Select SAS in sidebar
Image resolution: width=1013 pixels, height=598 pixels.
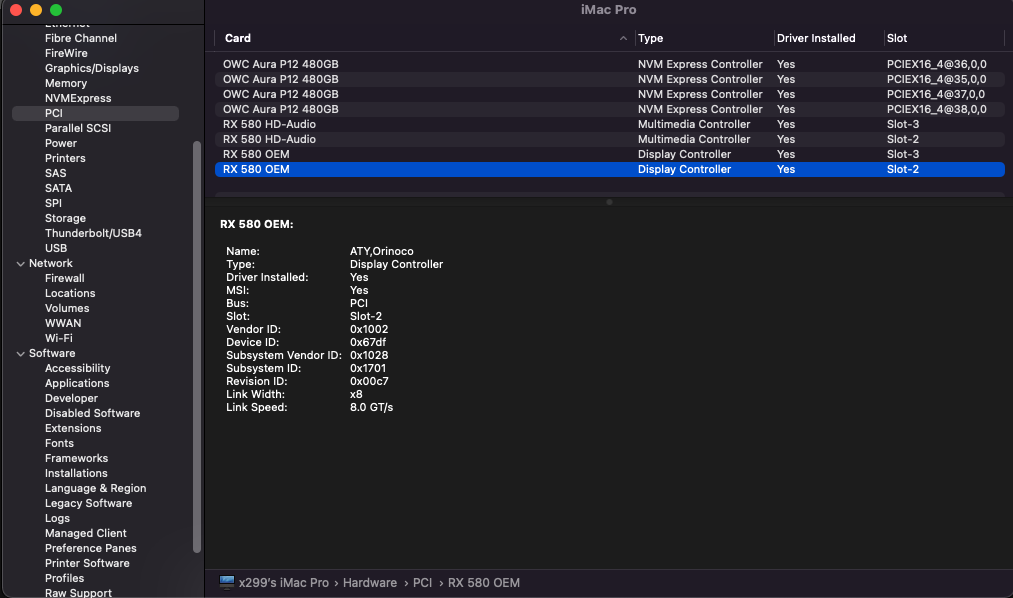point(56,173)
